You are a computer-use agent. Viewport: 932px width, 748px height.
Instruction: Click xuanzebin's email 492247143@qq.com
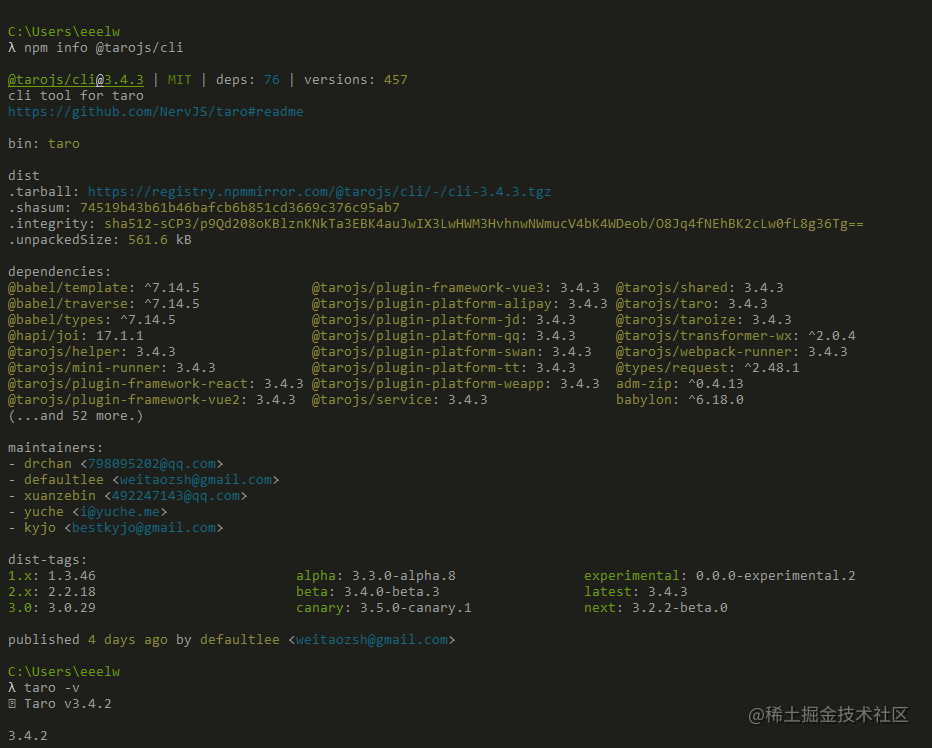tap(176, 496)
